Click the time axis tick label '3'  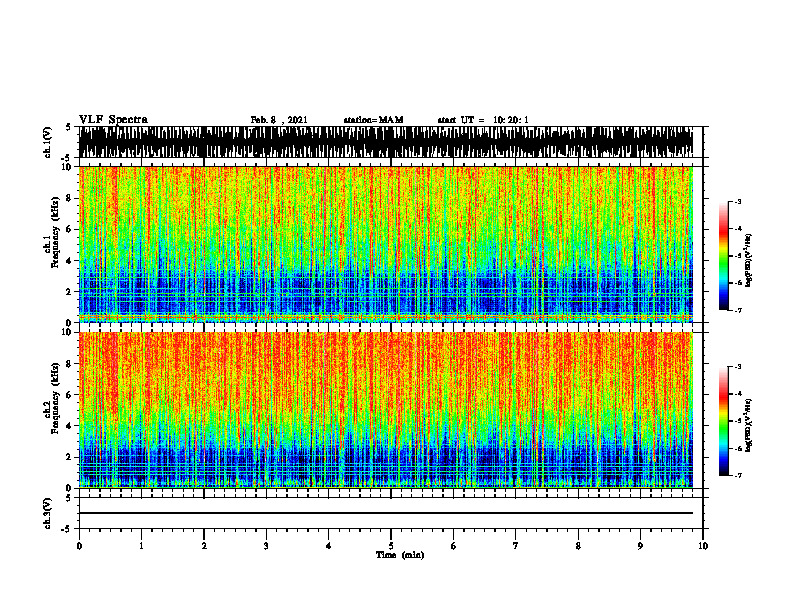click(266, 546)
